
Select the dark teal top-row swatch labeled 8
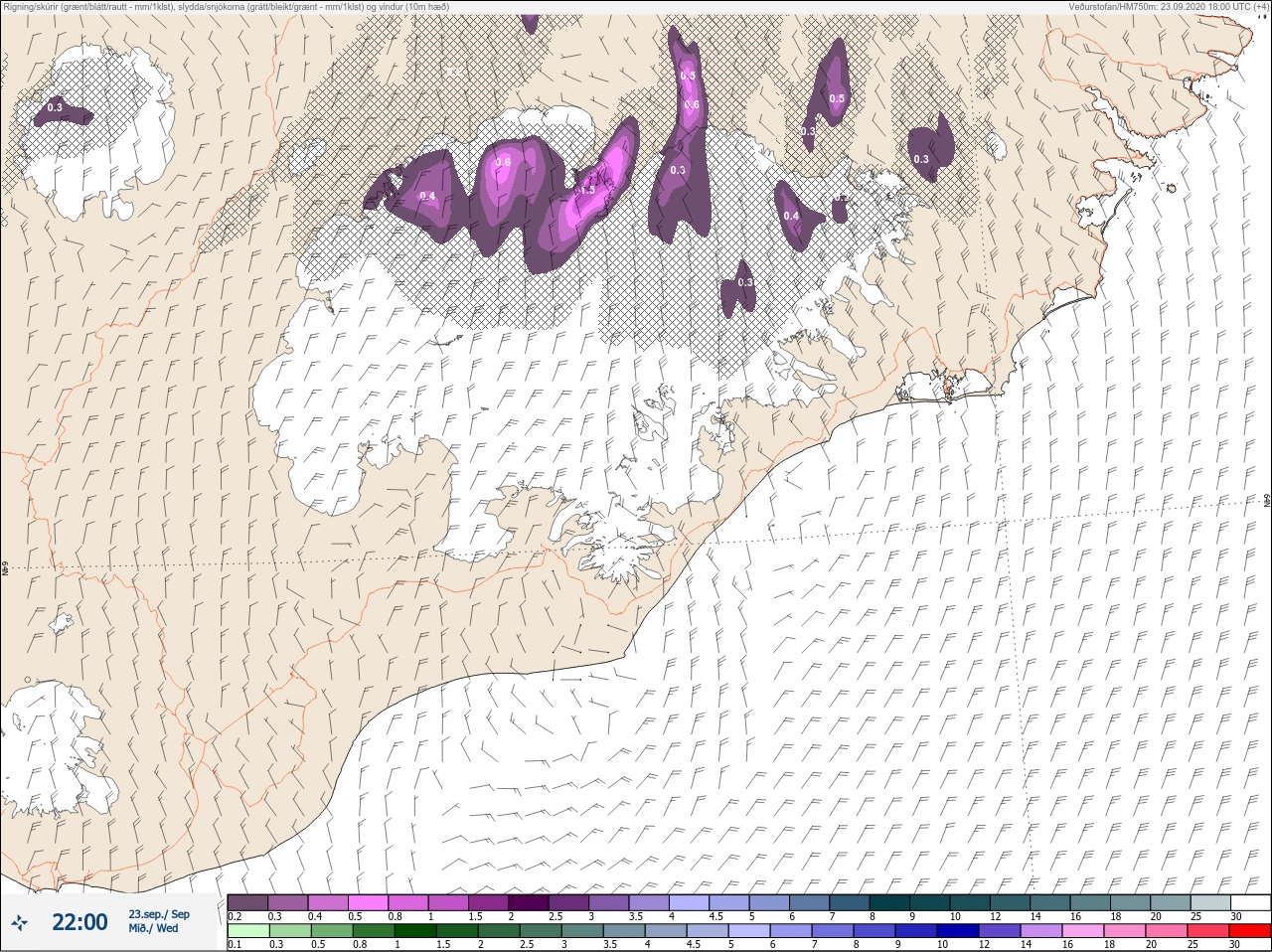[889, 902]
